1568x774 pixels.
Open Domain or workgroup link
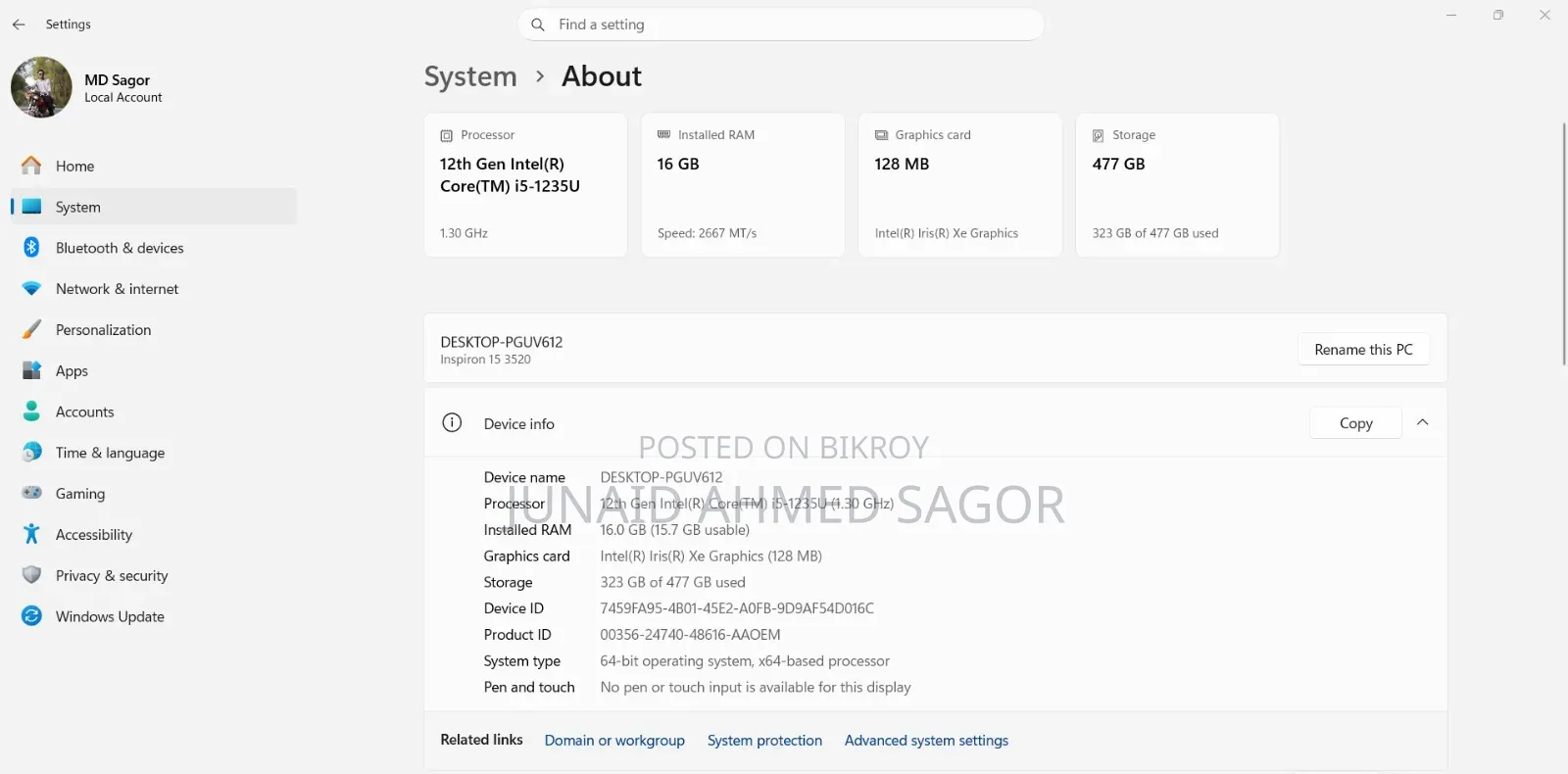pos(614,741)
